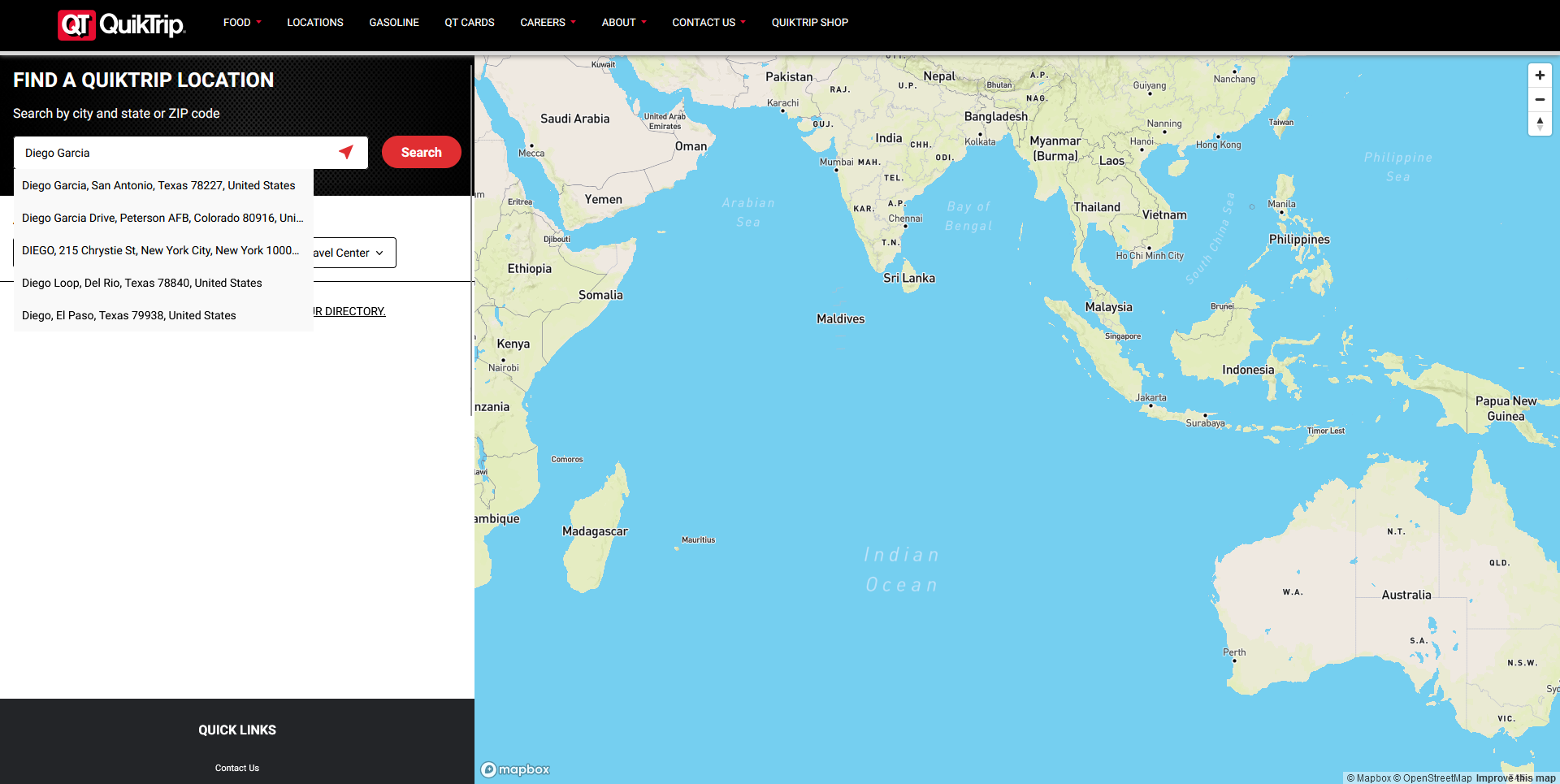
Task: Click the Jakarta city label
Action: coord(1150,398)
